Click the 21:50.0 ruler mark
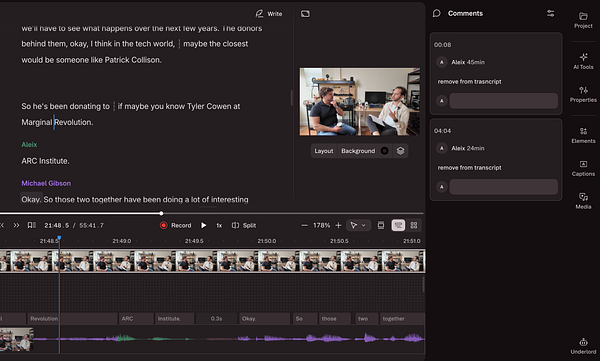This screenshot has width=600, height=361. 266,241
